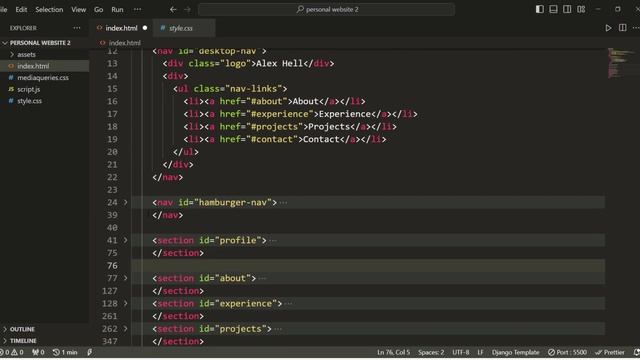Click the Port : 5500 live server
Screen dimensions: 640x360
click(x=567, y=352)
